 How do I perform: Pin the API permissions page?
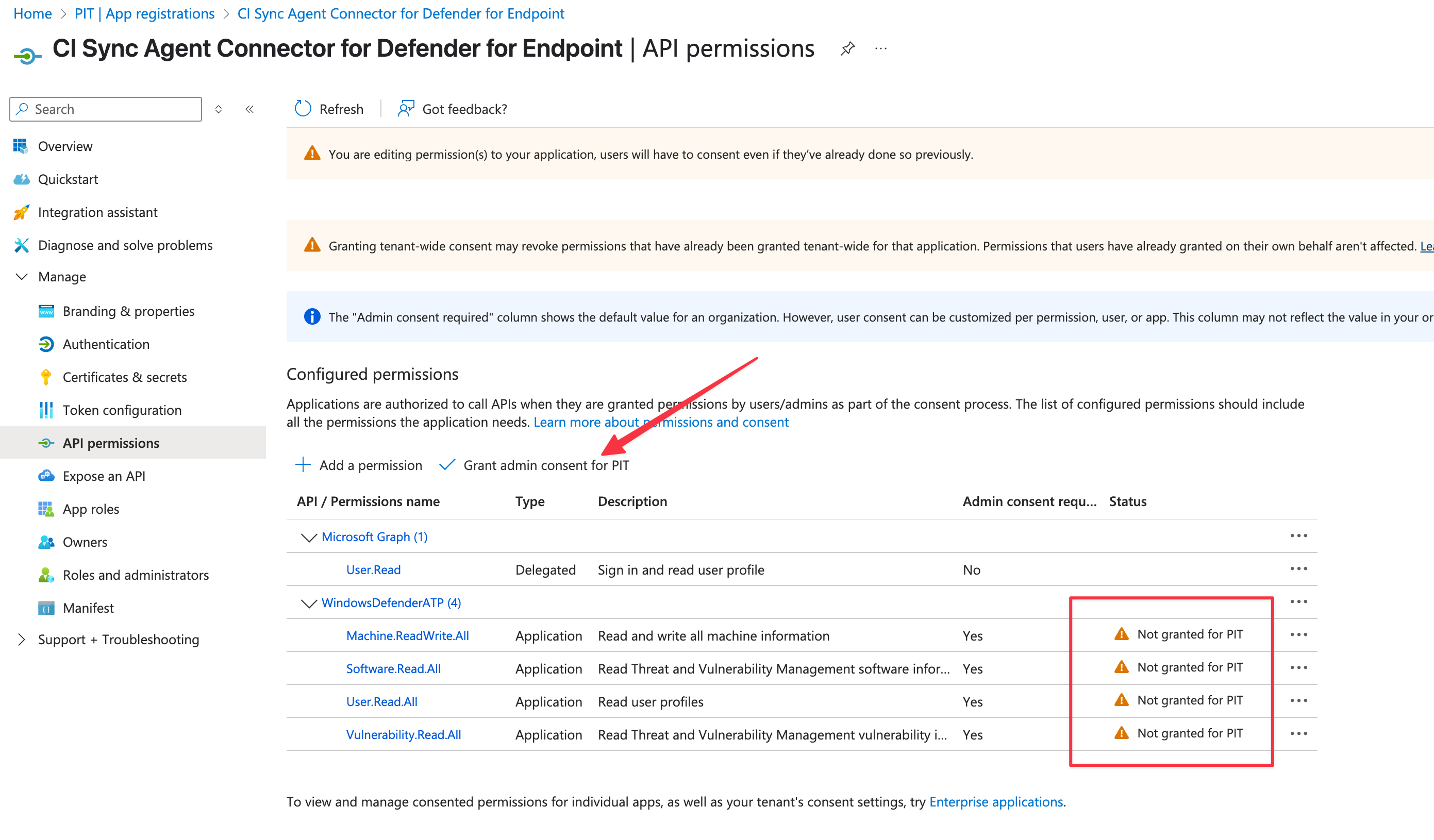pyautogui.click(x=847, y=49)
